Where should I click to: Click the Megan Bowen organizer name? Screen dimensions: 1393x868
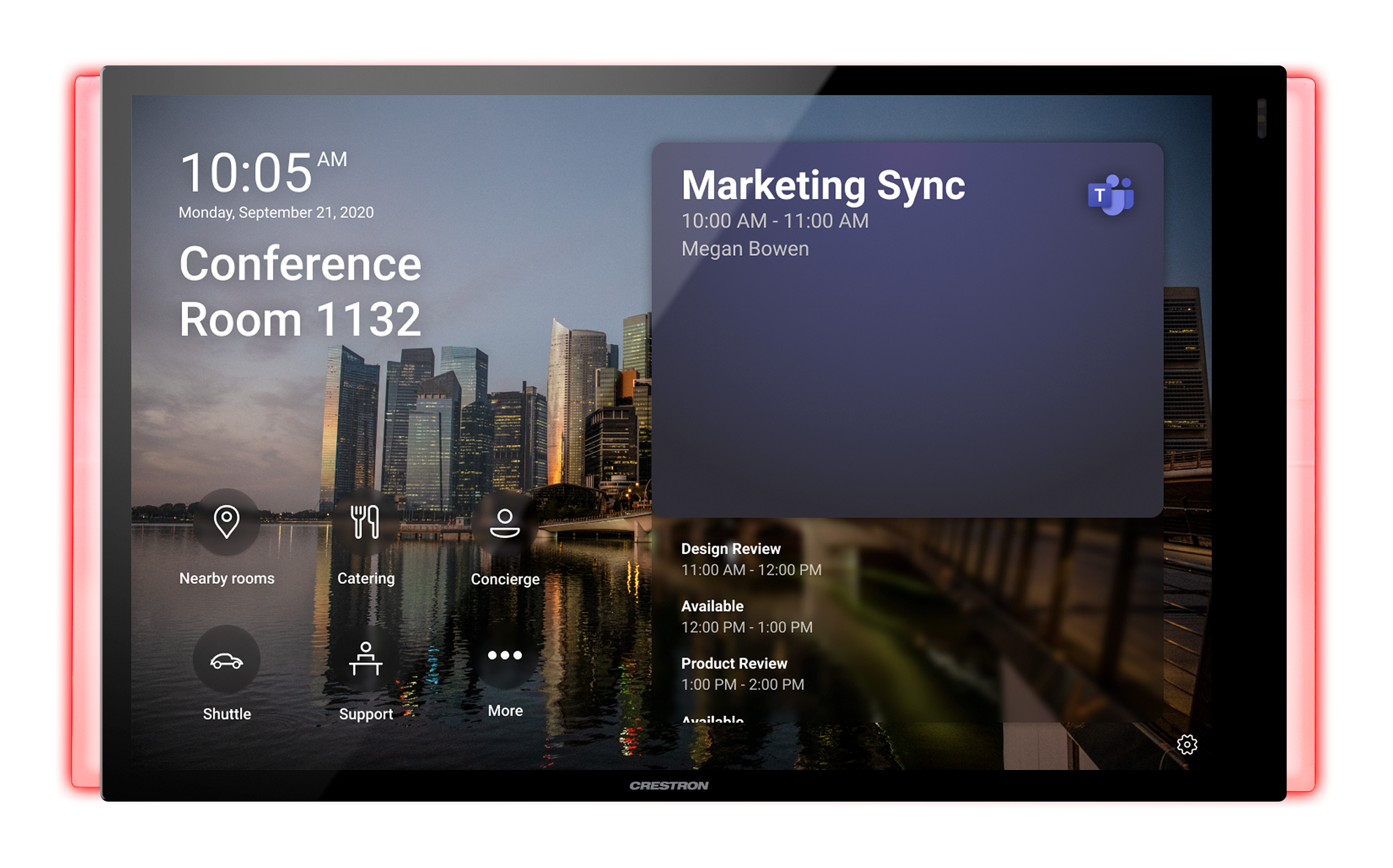(x=744, y=248)
